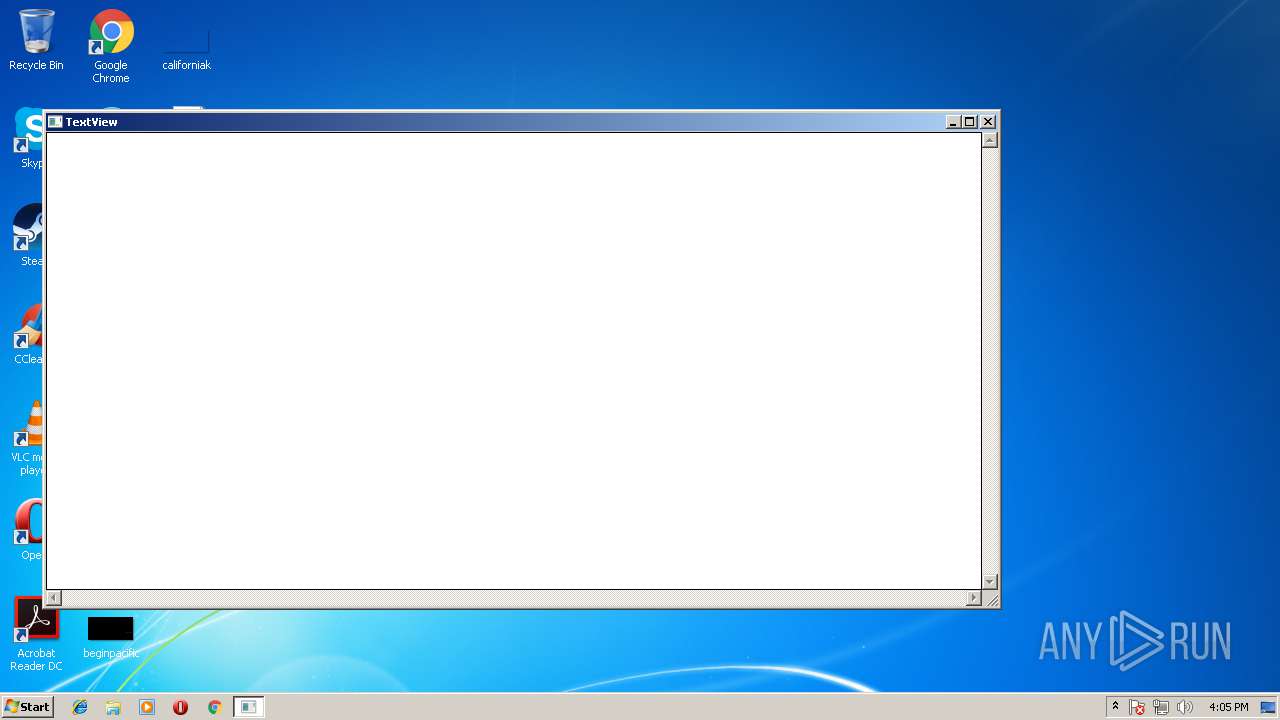
Task: Open Internet Explorer from taskbar
Action: coord(80,707)
